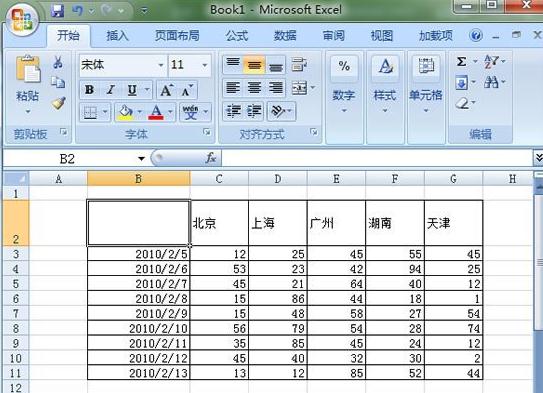543x393 pixels.
Task: Click the Format Painter brush icon
Action: (x=58, y=103)
